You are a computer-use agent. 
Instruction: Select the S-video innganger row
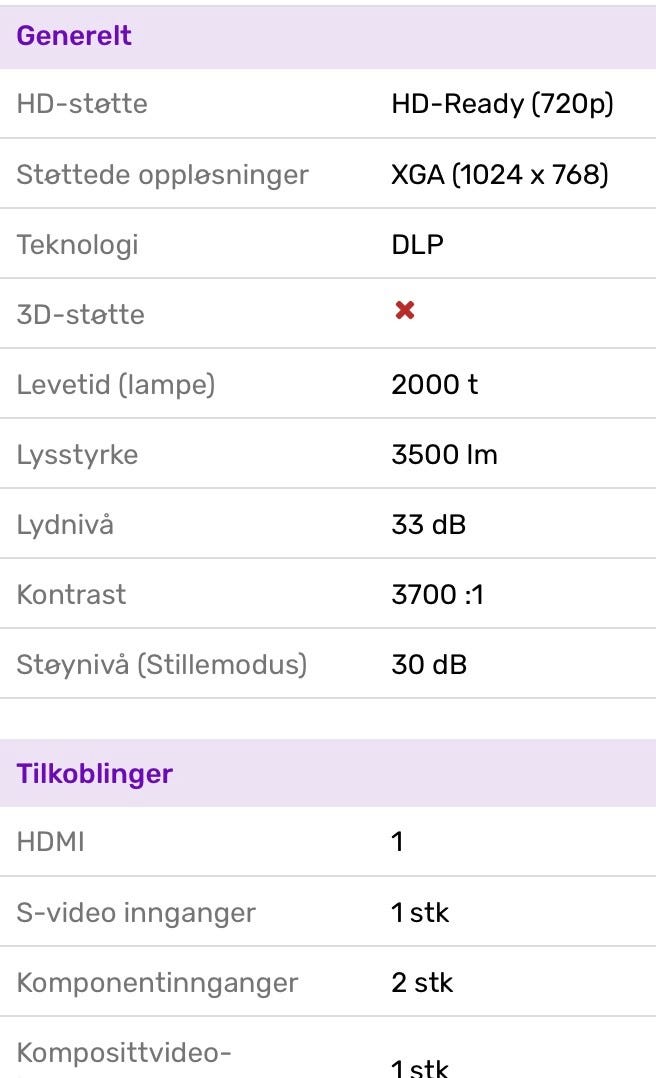point(328,912)
